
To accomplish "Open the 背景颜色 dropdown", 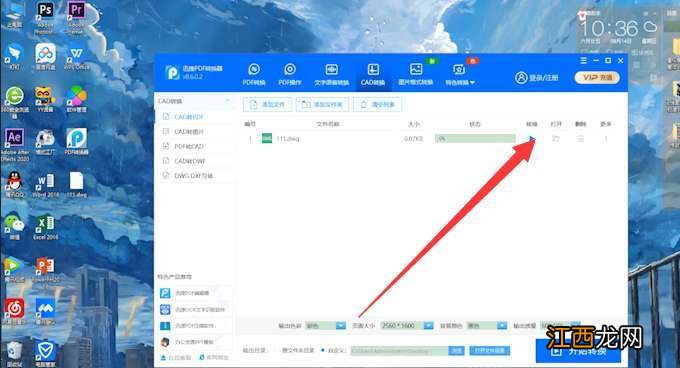I will (487, 326).
